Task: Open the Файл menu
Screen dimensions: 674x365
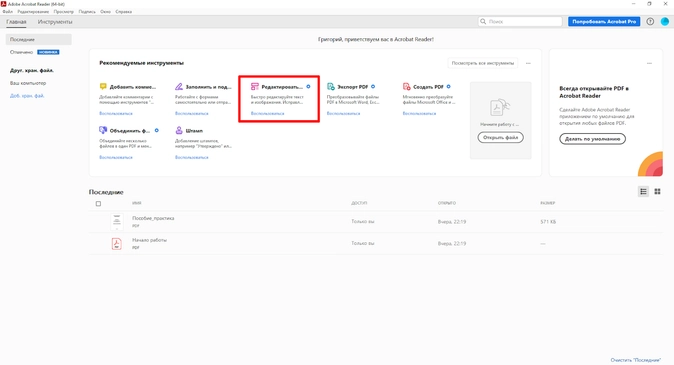Action: pyautogui.click(x=8, y=12)
